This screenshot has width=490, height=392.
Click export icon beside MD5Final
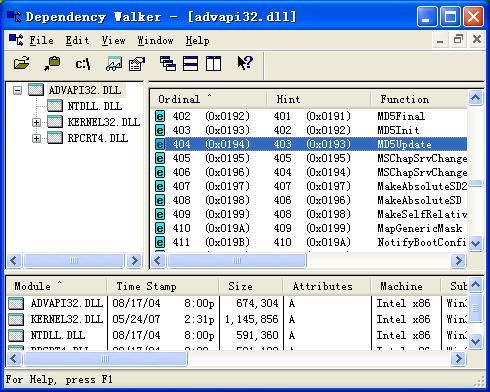(160, 116)
